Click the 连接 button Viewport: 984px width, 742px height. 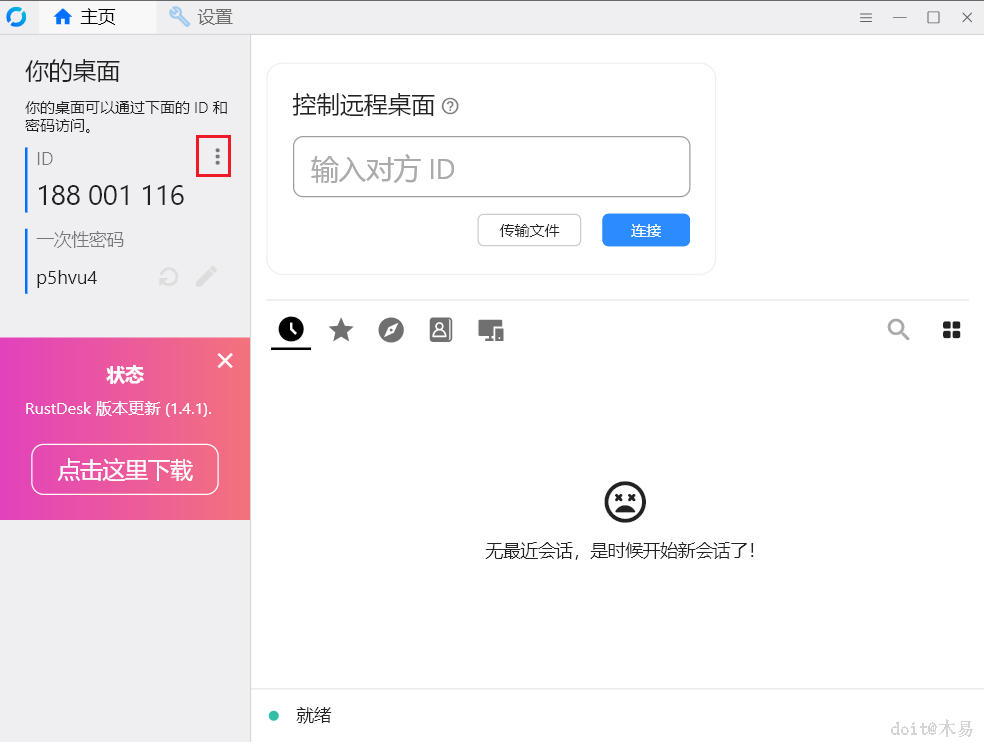[645, 230]
